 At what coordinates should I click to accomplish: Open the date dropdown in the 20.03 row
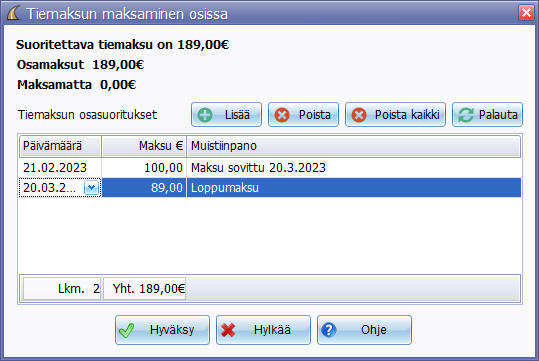pos(91,188)
